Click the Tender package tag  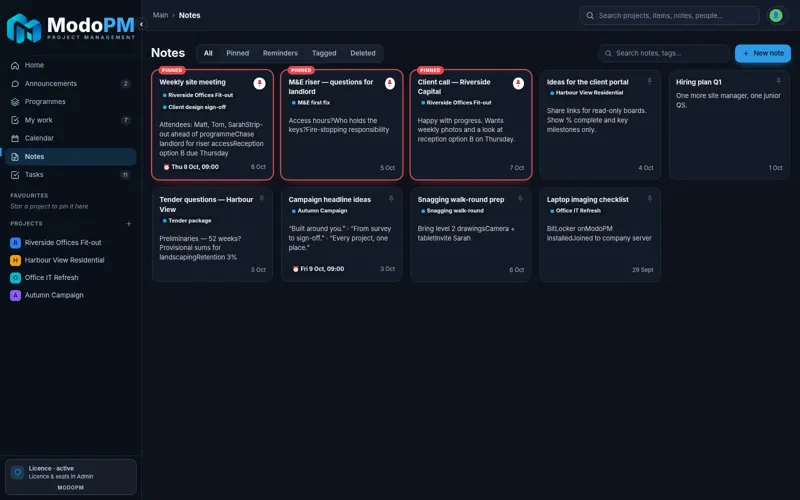pyautogui.click(x=187, y=221)
